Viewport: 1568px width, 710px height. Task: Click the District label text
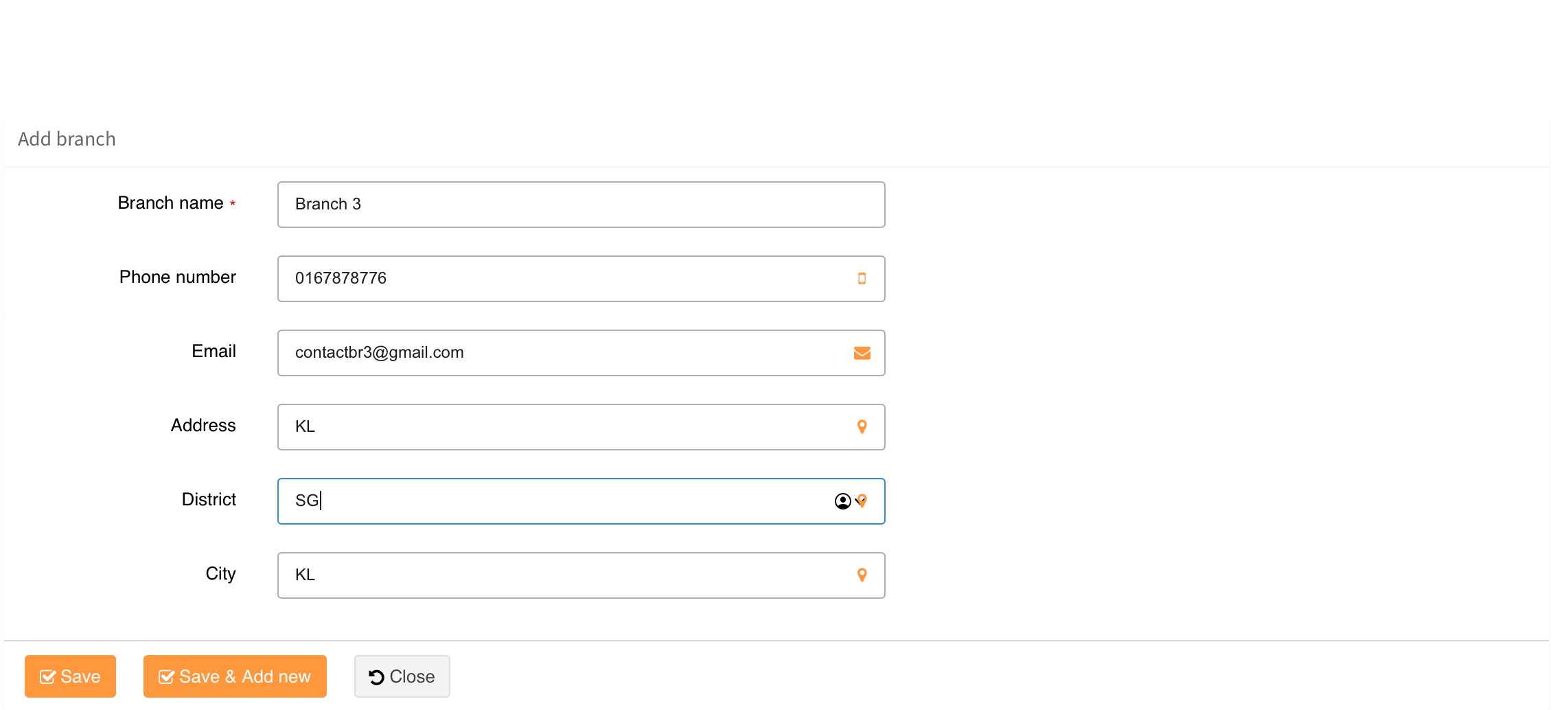[x=208, y=500]
